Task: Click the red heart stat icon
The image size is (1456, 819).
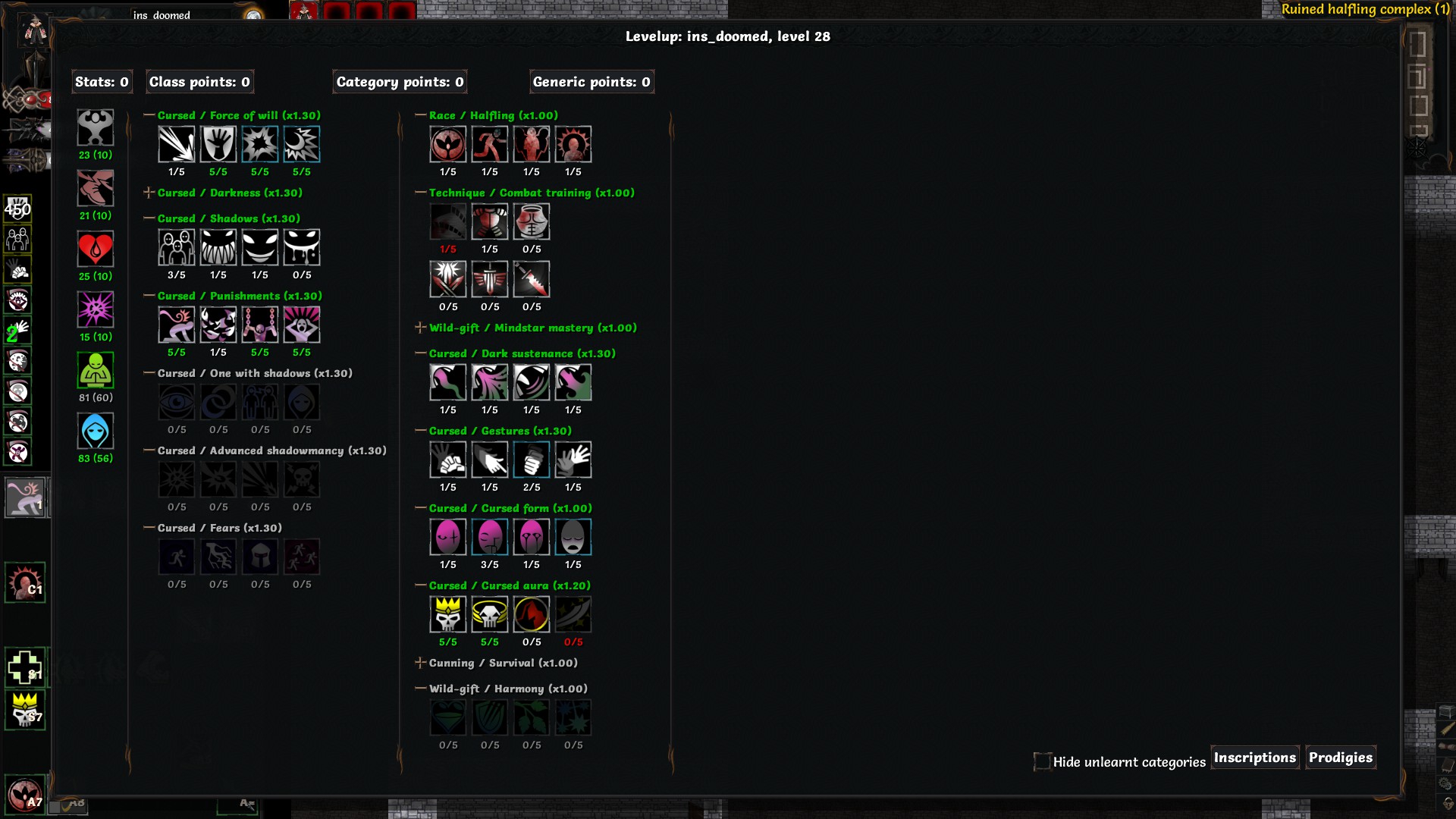Action: 96,249
